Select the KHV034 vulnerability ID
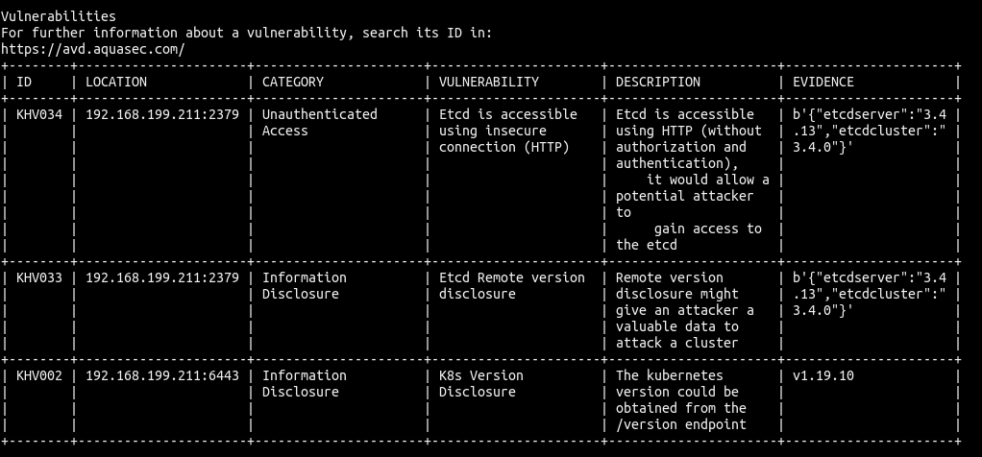Screen dimensions: 982x457 [39, 115]
